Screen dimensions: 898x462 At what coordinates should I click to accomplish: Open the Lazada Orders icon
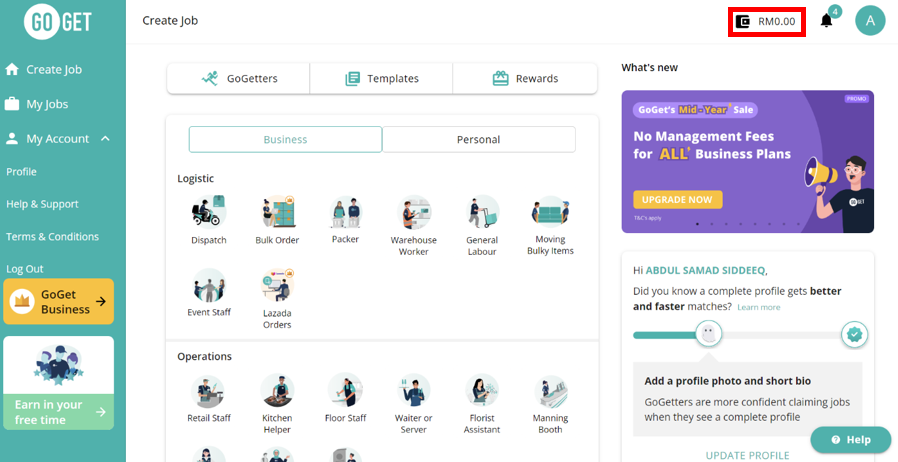(x=277, y=285)
